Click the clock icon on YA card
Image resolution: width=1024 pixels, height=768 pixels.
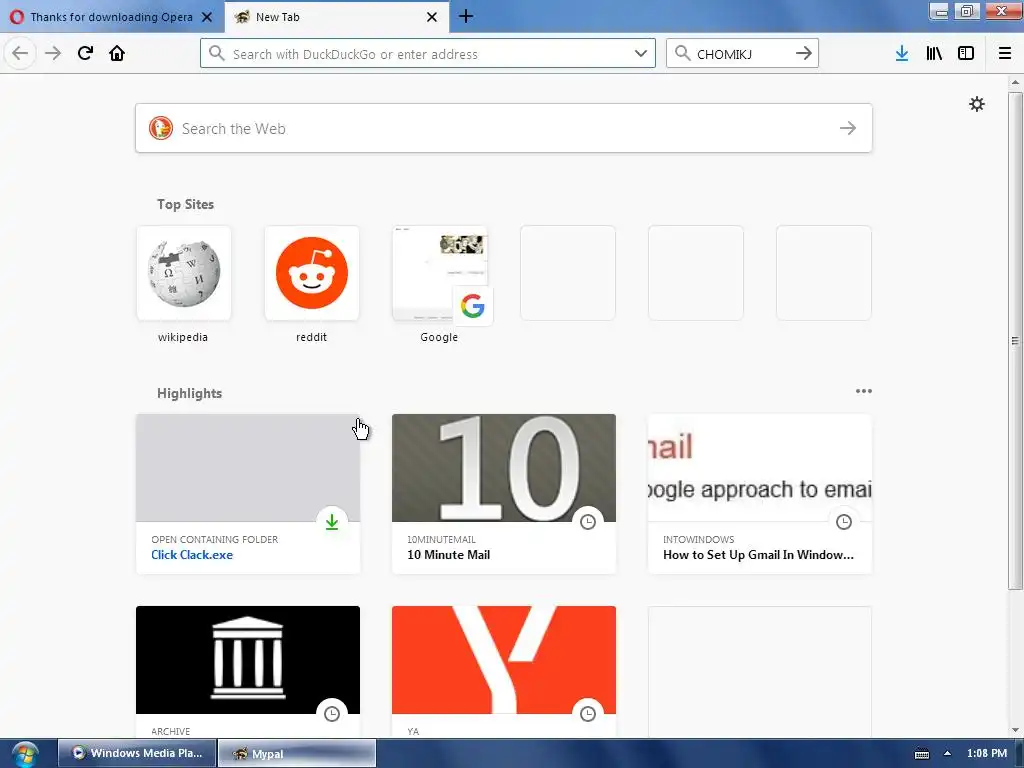(588, 714)
